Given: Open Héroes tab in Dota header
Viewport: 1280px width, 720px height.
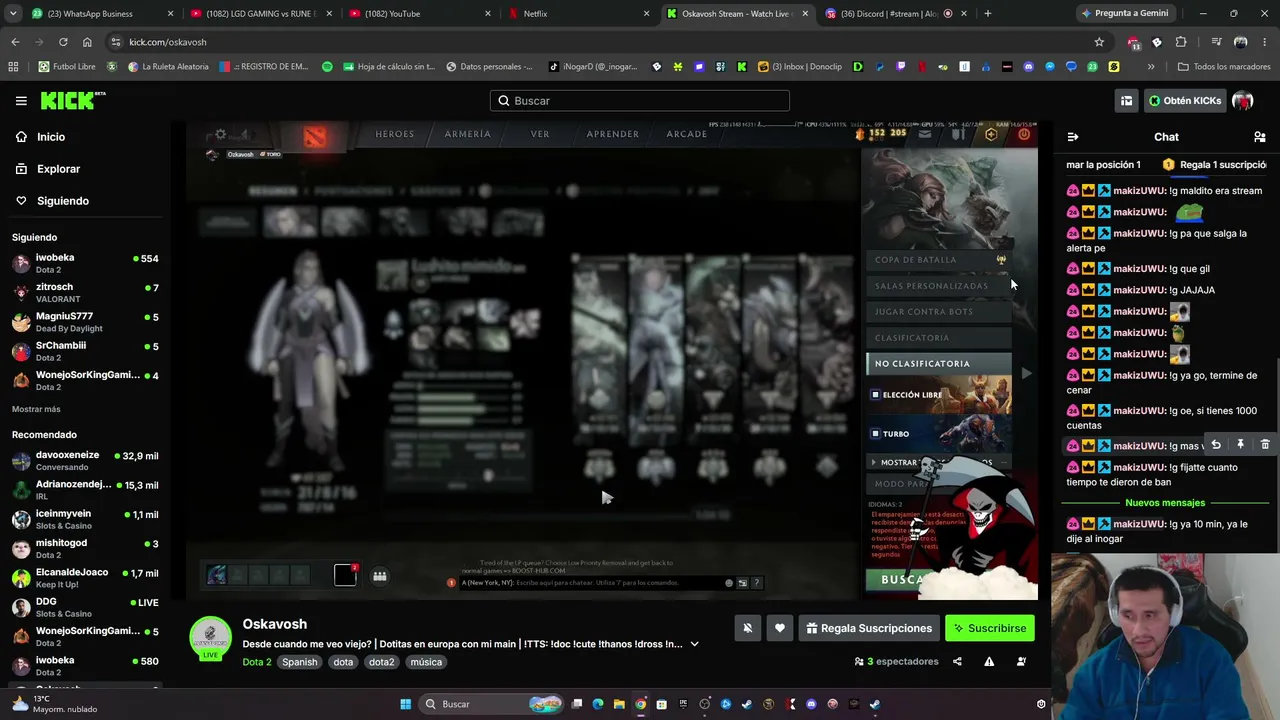Looking at the screenshot, I should 394,134.
